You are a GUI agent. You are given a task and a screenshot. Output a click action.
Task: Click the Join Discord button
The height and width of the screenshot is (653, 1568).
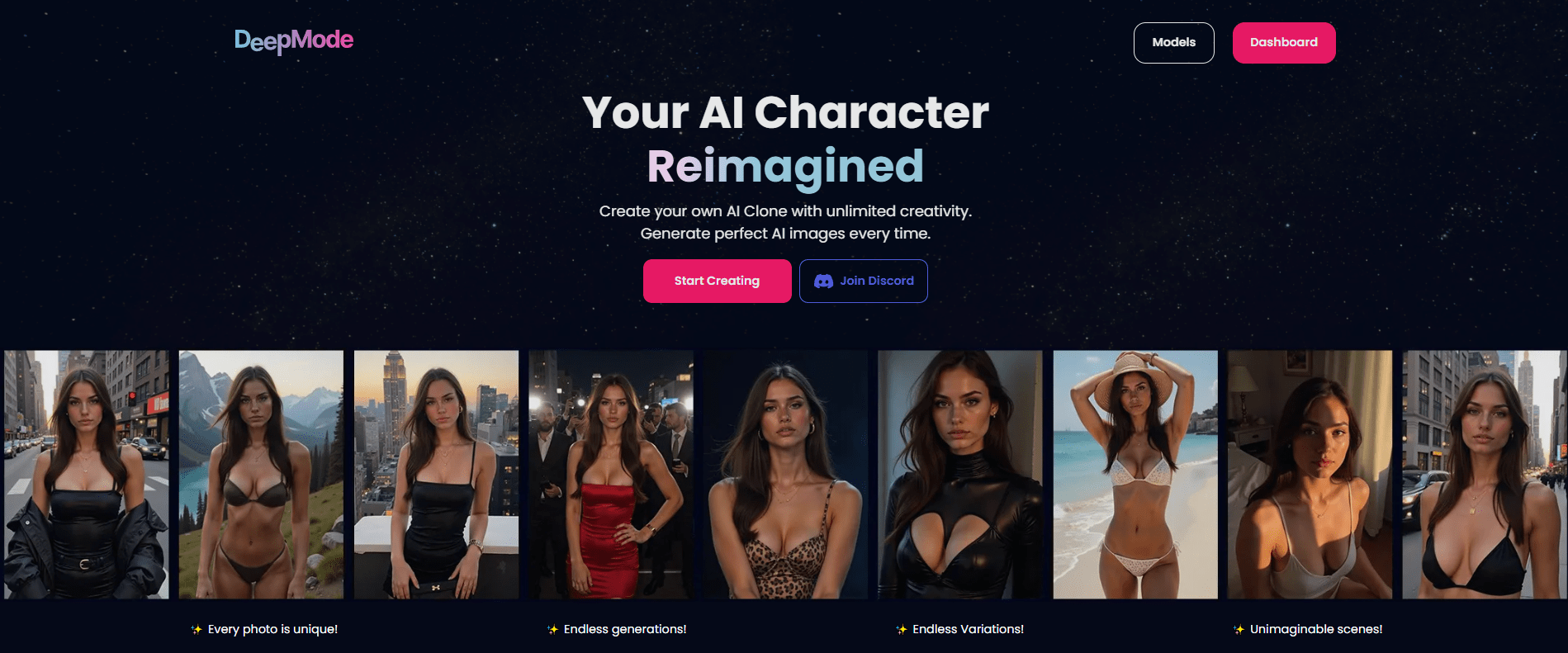[863, 281]
